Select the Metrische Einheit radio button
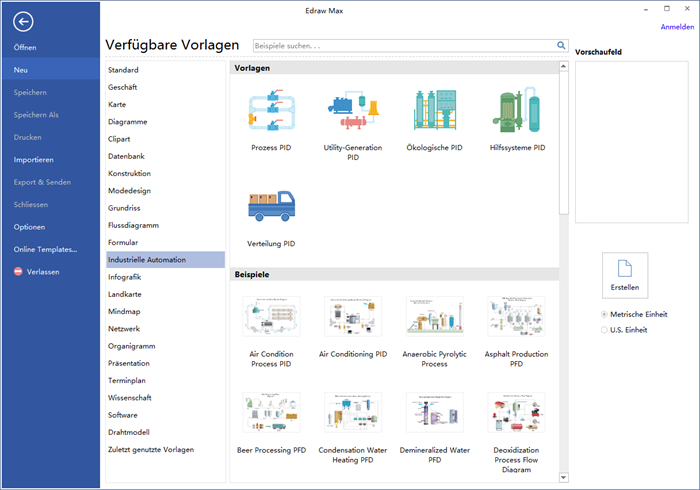The height and width of the screenshot is (490, 700). (604, 314)
